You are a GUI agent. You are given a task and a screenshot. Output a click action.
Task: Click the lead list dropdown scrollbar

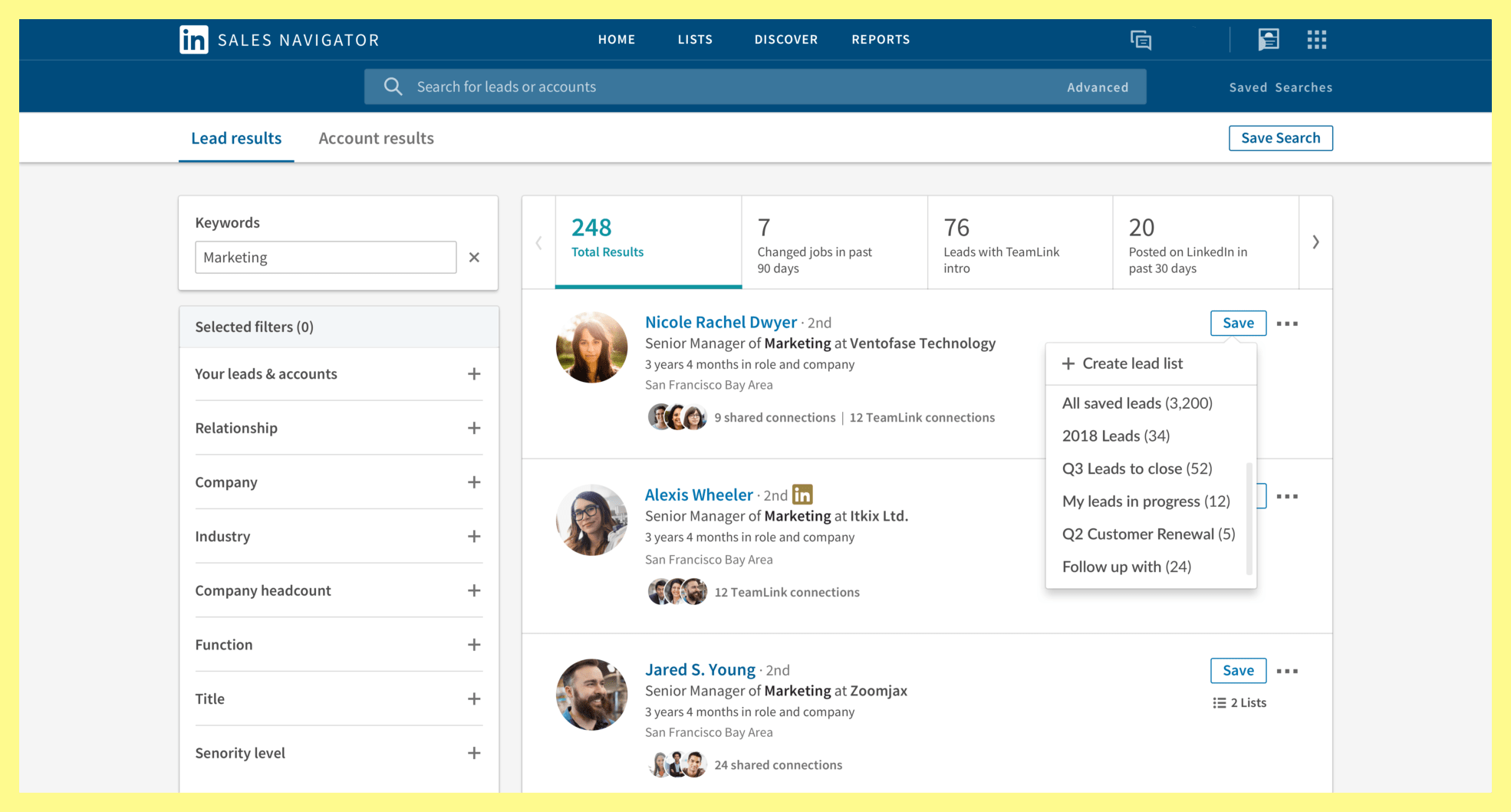(x=1249, y=518)
